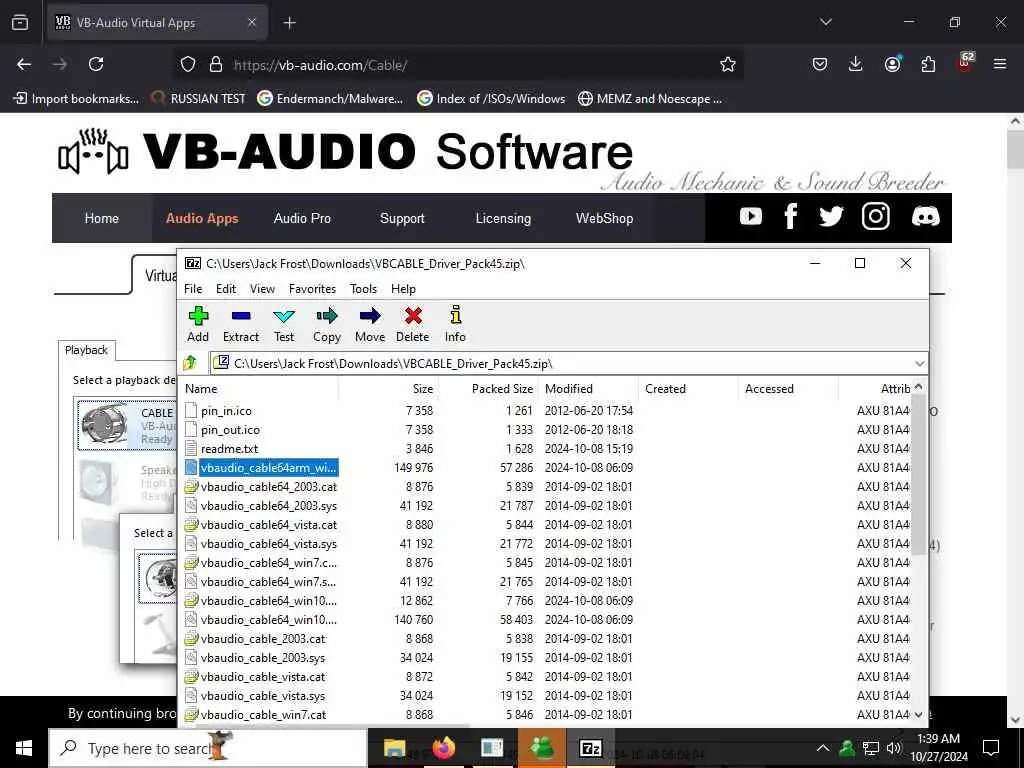The height and width of the screenshot is (768, 1024).
Task: Open the Info toolbar icon
Action: [455, 325]
